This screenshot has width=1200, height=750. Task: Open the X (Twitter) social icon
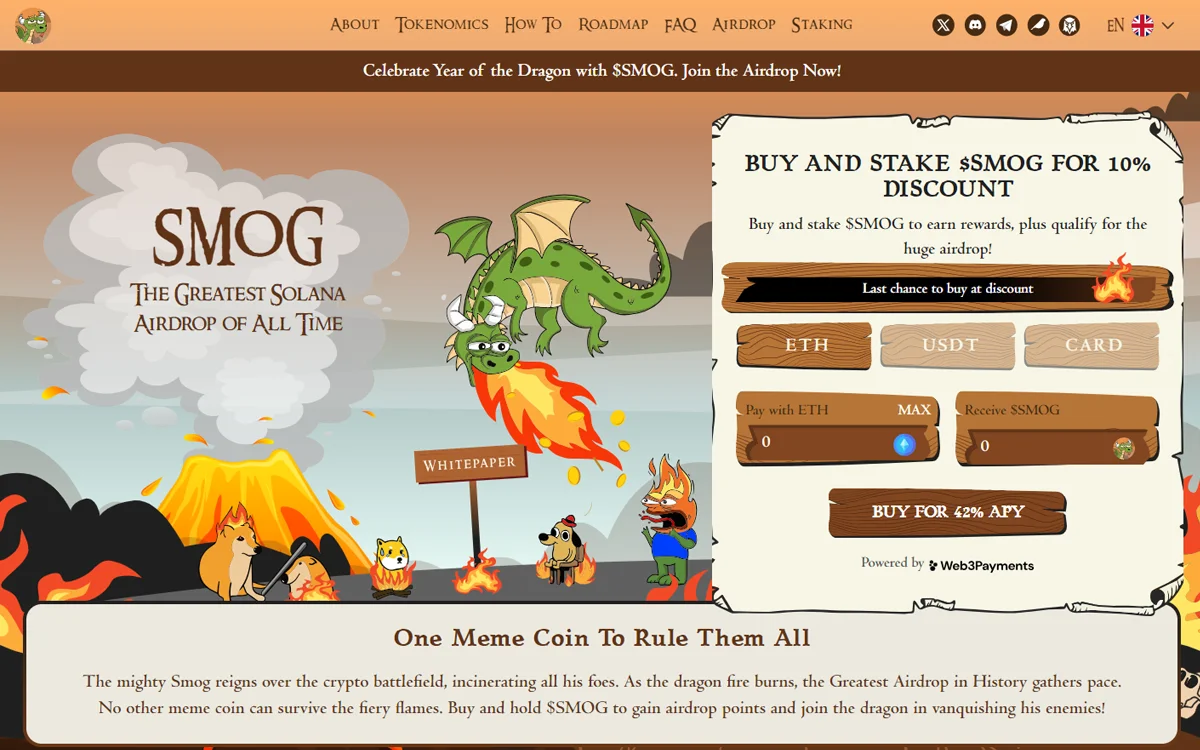[943, 25]
